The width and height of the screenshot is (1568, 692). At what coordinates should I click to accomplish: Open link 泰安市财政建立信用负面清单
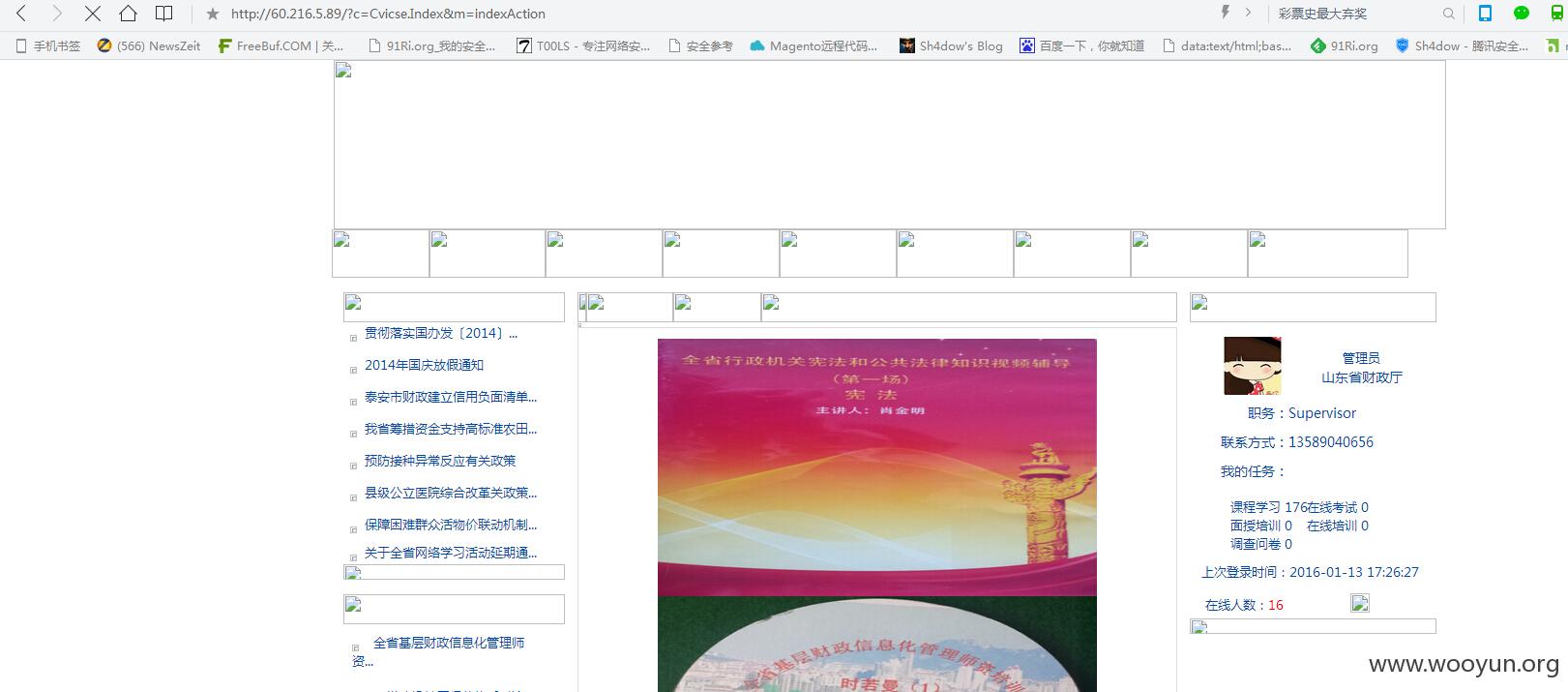[451, 397]
